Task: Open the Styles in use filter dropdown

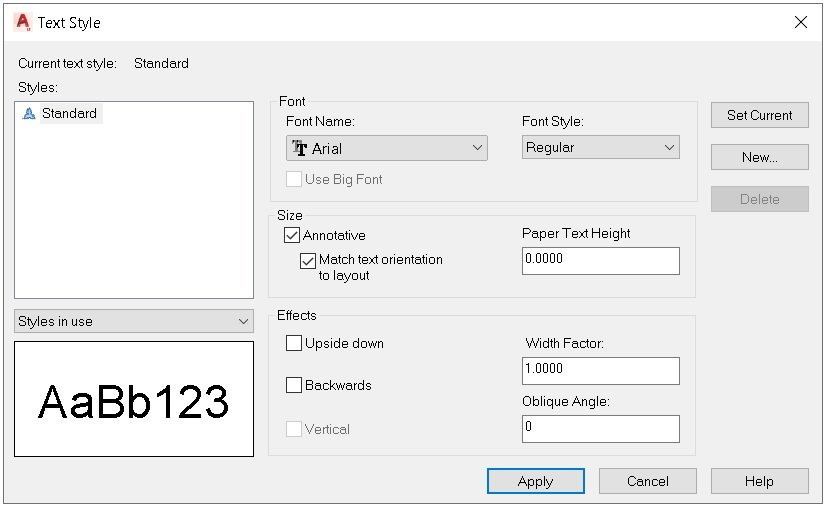Action: 134,321
